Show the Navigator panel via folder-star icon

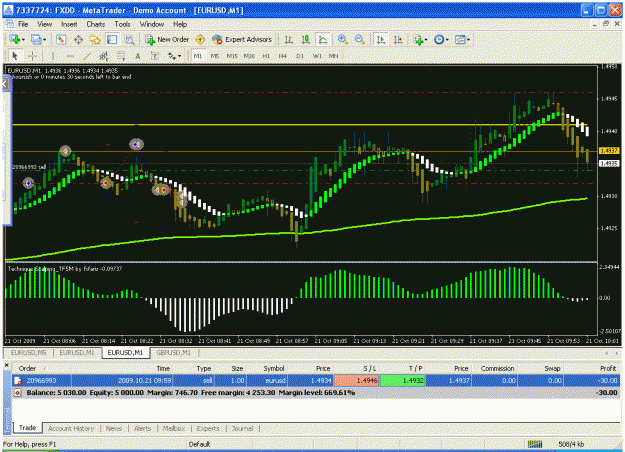95,39
